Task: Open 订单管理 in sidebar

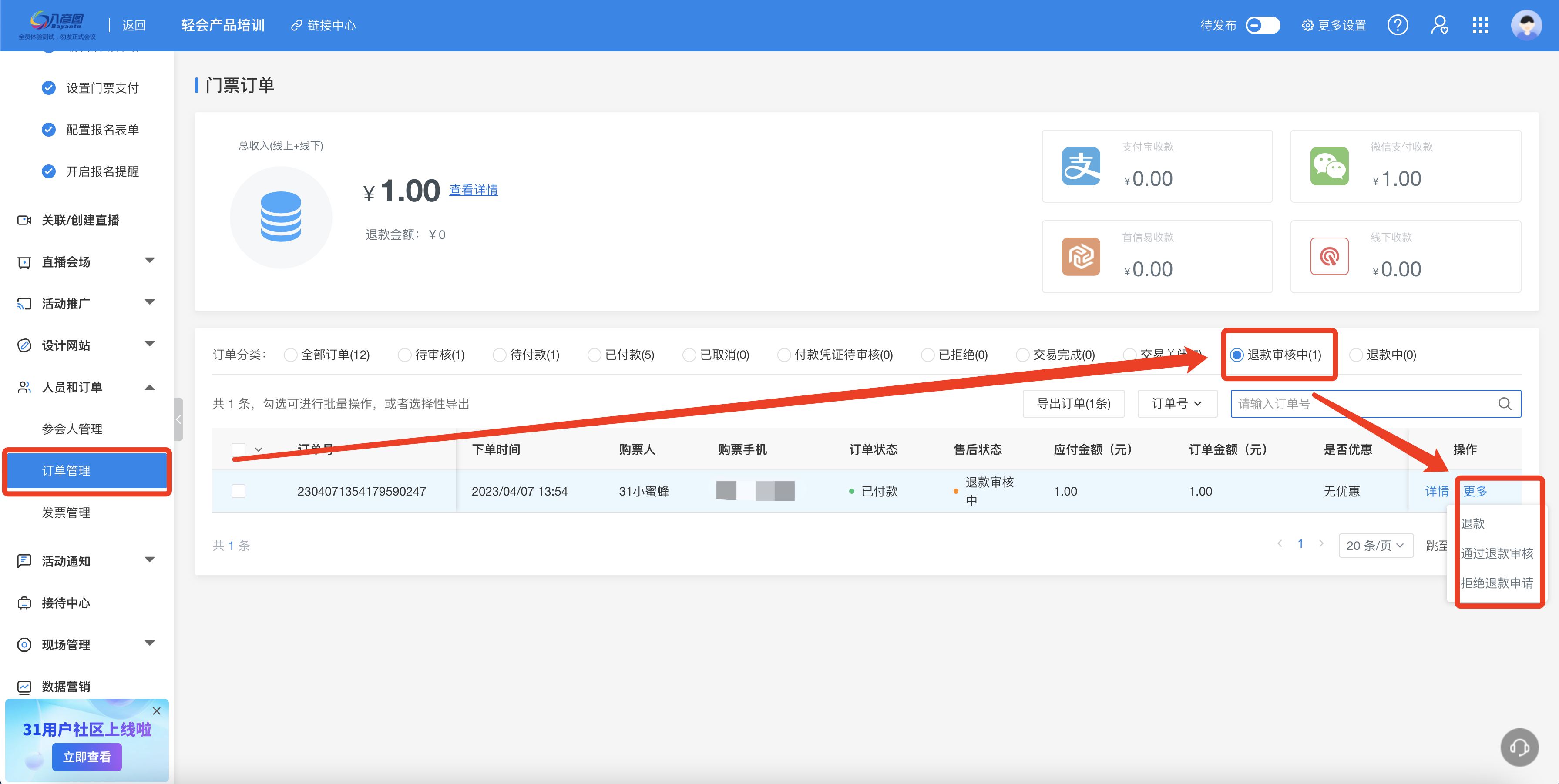Action: (87, 471)
